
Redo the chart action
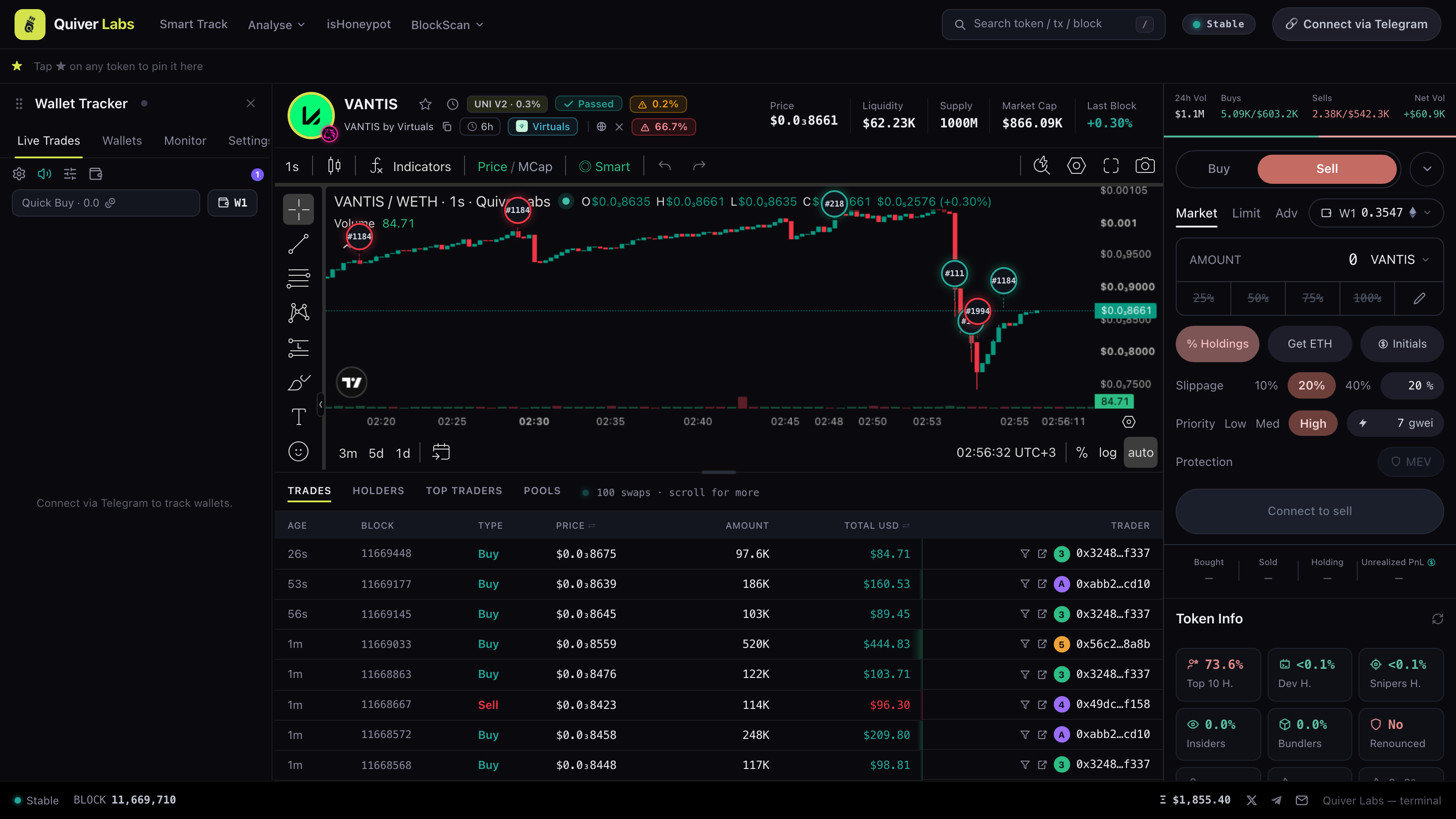point(699,166)
